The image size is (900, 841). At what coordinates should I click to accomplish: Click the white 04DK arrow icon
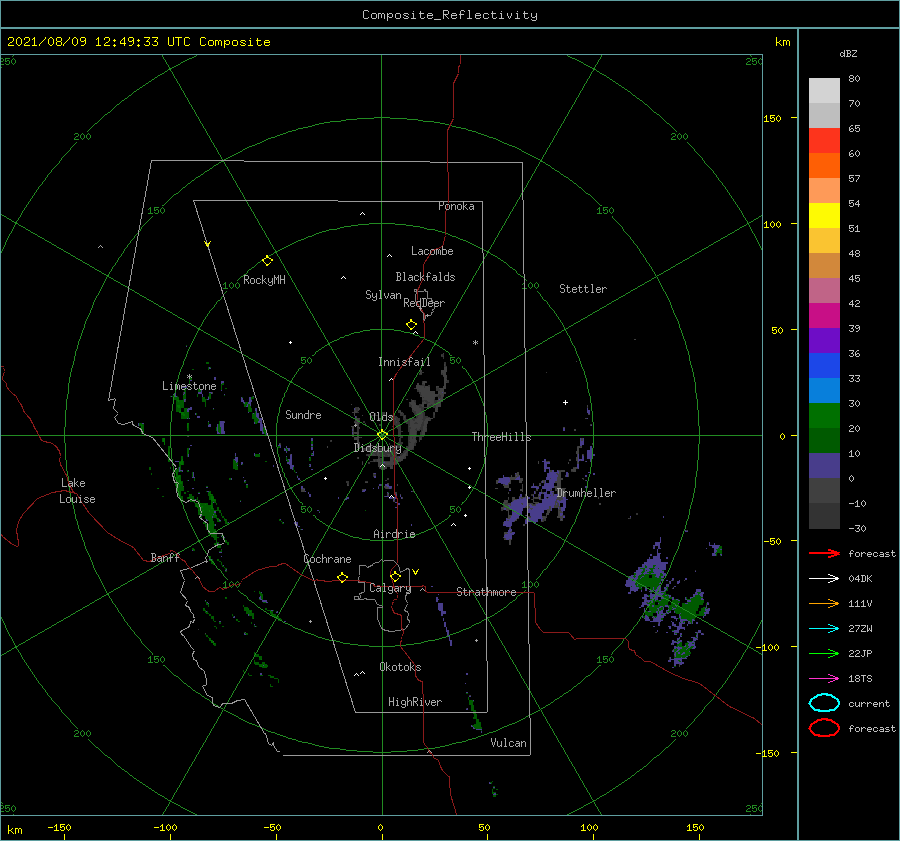click(824, 579)
